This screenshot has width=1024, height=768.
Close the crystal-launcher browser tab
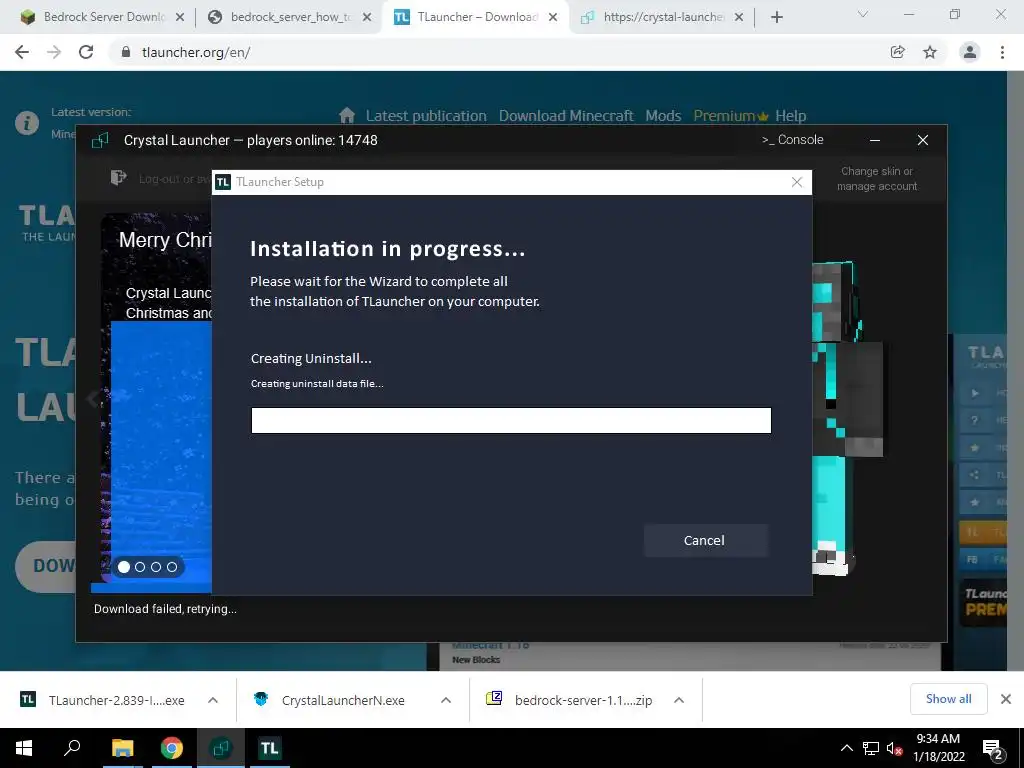[739, 17]
